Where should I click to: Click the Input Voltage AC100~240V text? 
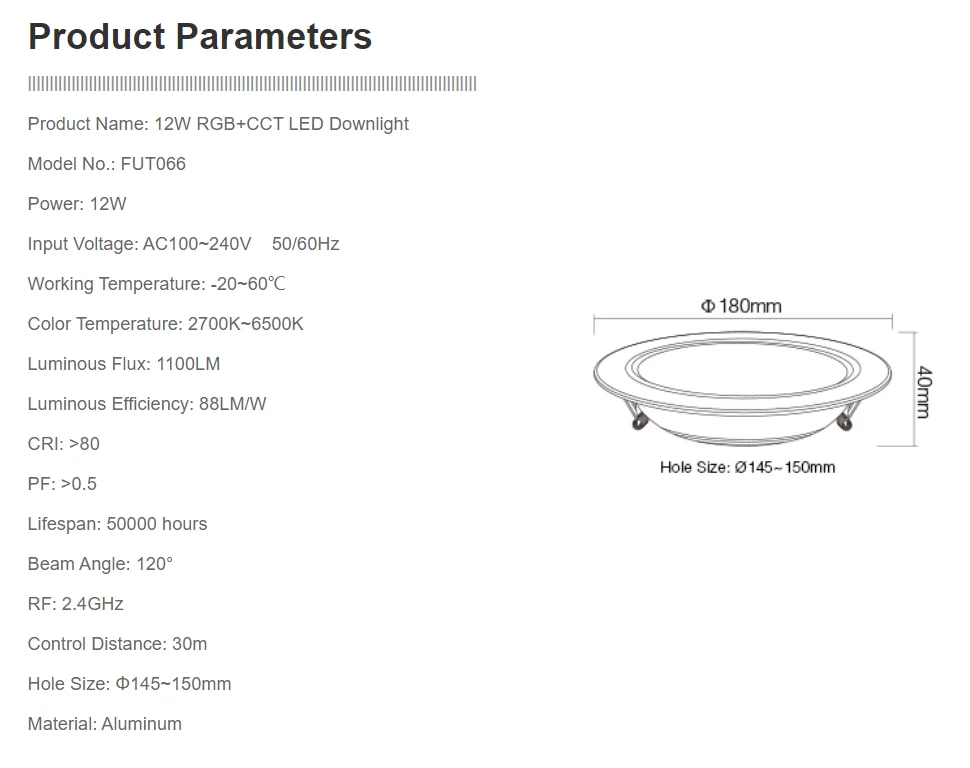coord(139,244)
